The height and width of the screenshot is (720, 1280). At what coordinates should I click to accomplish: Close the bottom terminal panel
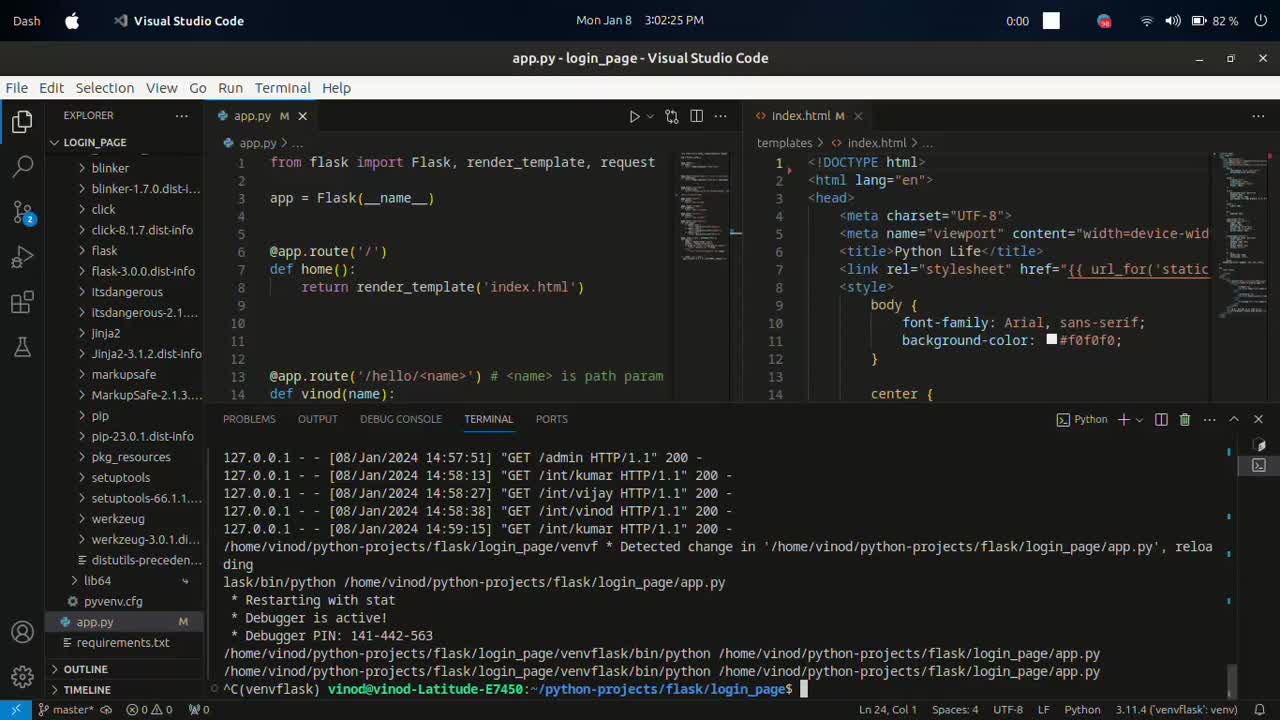pos(1258,419)
